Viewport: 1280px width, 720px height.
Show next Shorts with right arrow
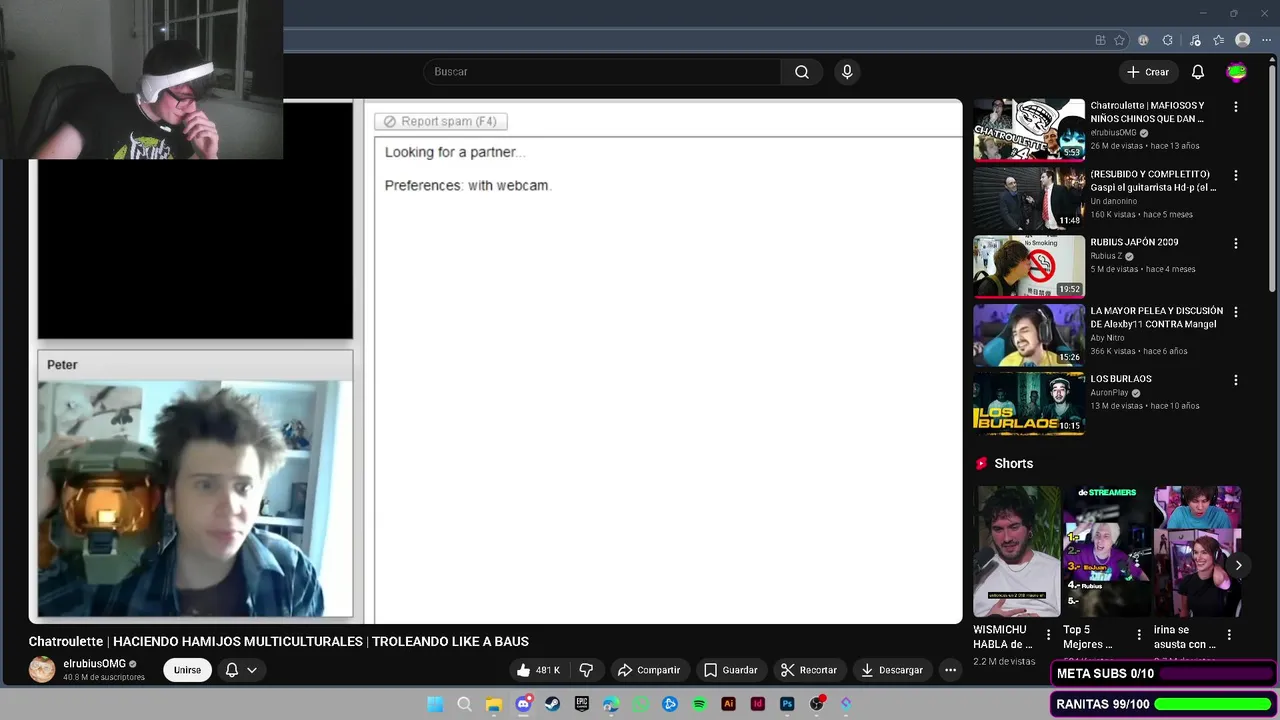pos(1238,565)
